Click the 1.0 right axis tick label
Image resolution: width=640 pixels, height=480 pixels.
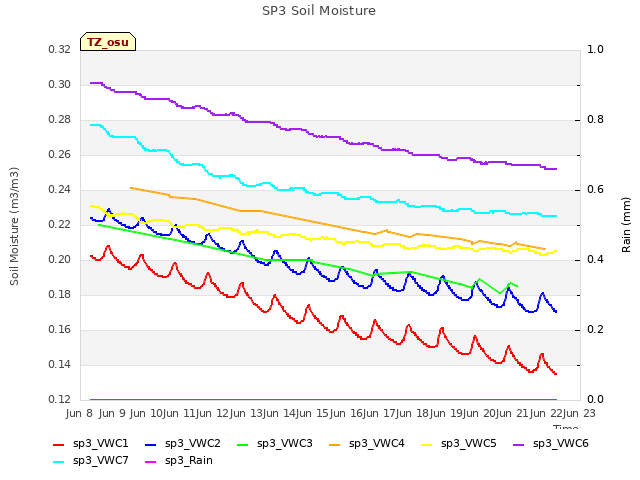(595, 50)
